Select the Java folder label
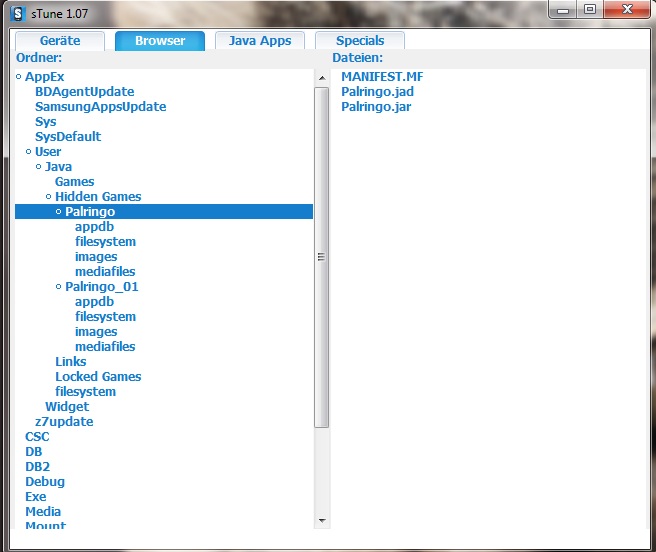Screen dimensions: 656x552 point(59,167)
